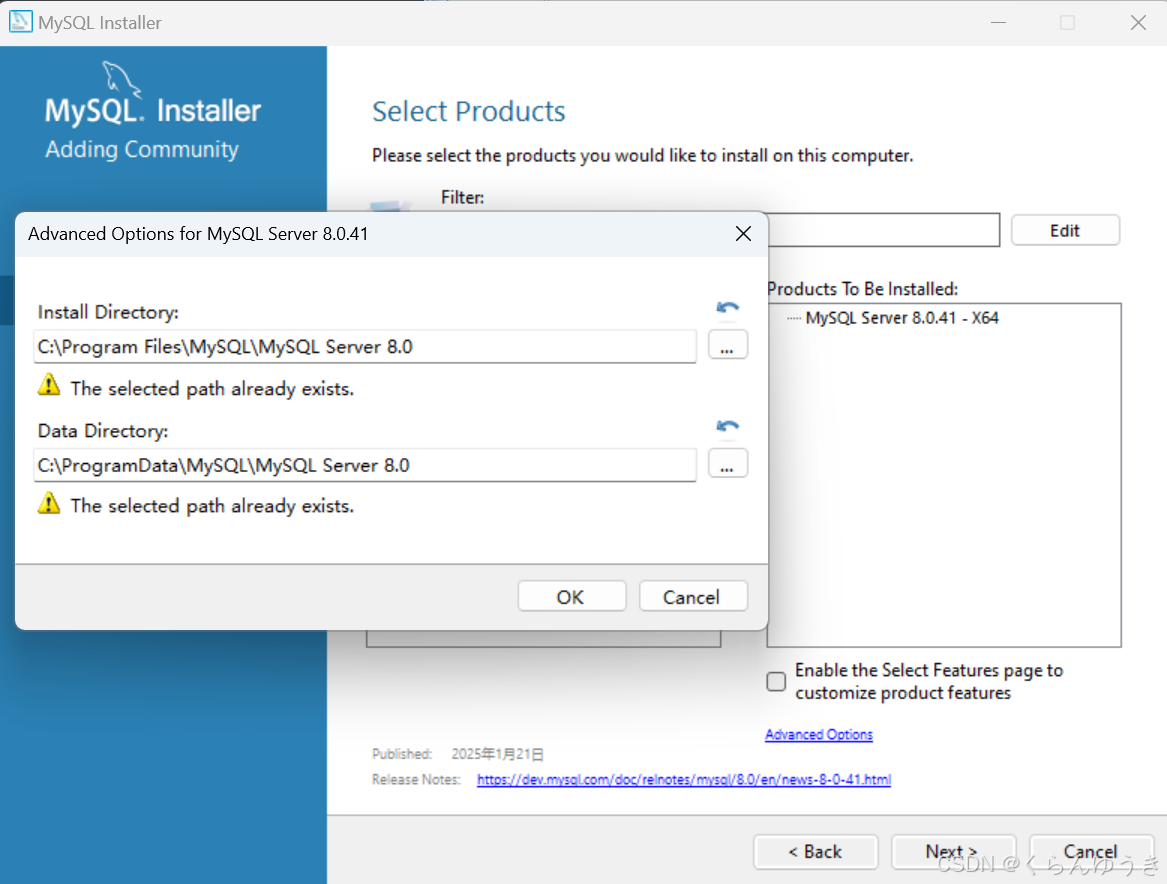Confirm the Advanced Options dialog with OK
The image size is (1167, 884).
[x=571, y=597]
